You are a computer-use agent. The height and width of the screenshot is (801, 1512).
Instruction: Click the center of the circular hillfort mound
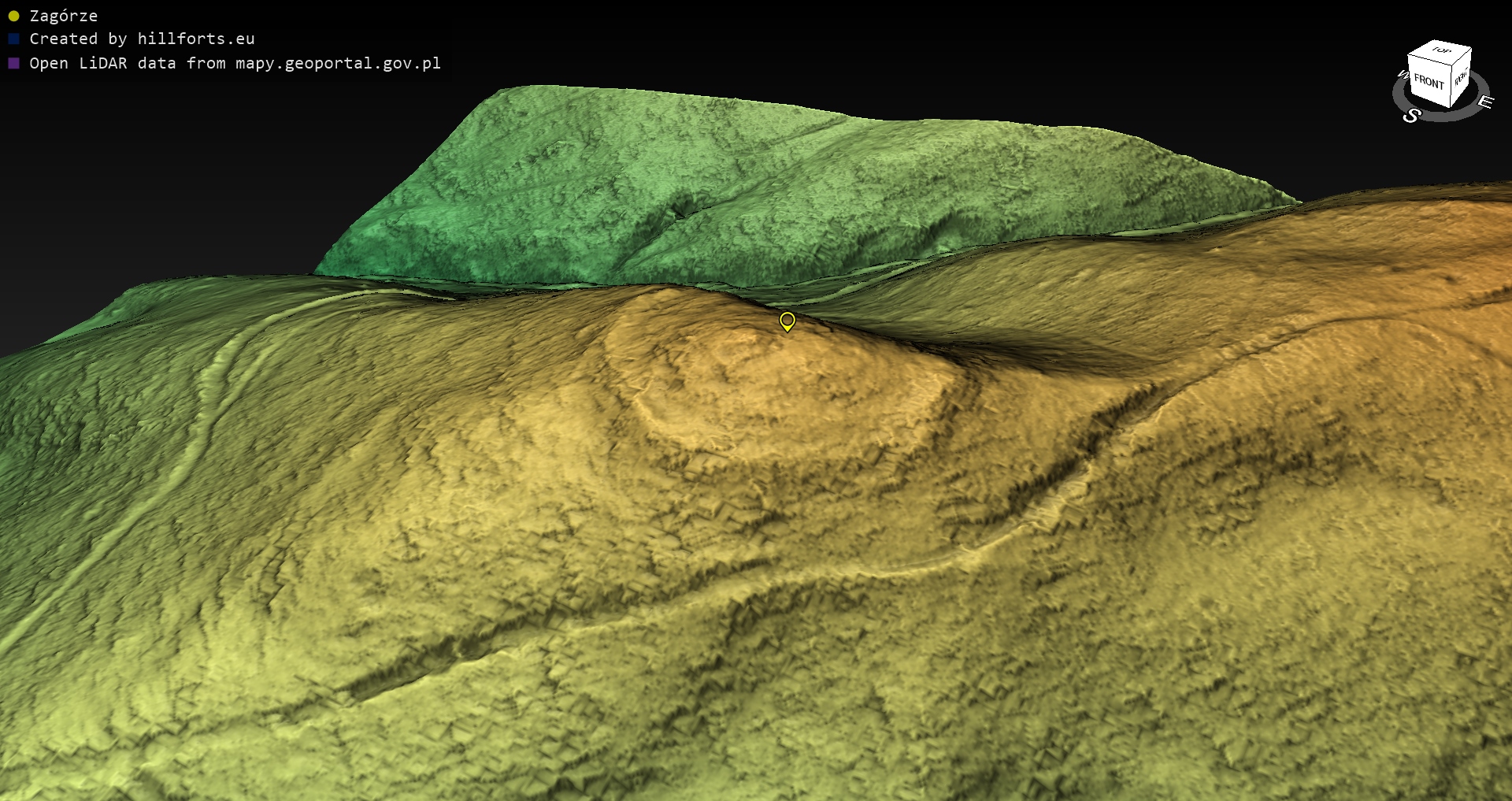[x=780, y=378]
